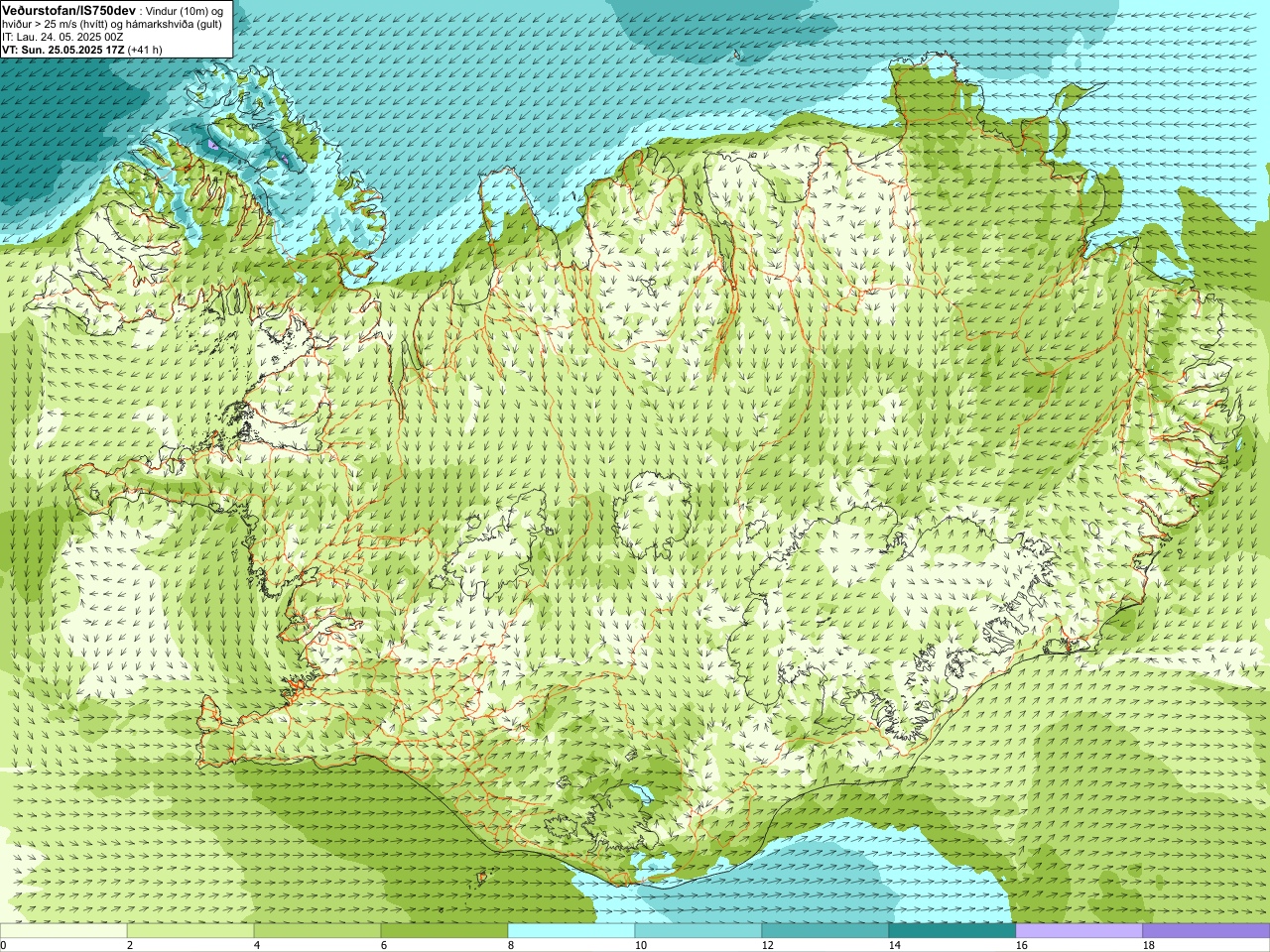Click the Veðurstofan/IS750dev title text
This screenshot has width=1270, height=952.
coord(68,10)
